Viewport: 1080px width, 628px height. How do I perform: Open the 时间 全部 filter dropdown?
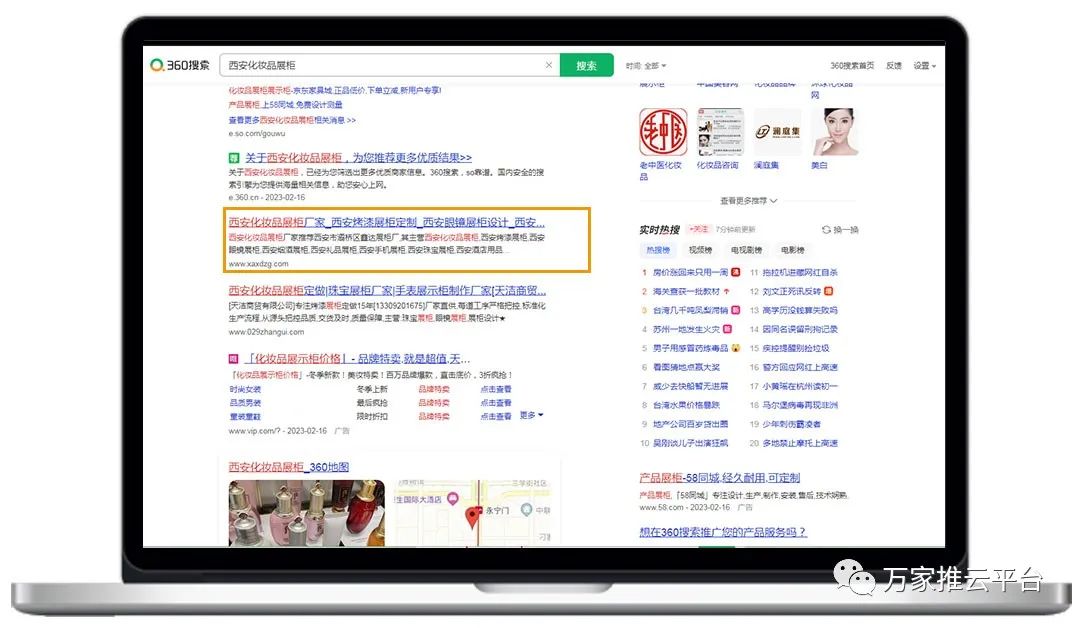(x=646, y=66)
